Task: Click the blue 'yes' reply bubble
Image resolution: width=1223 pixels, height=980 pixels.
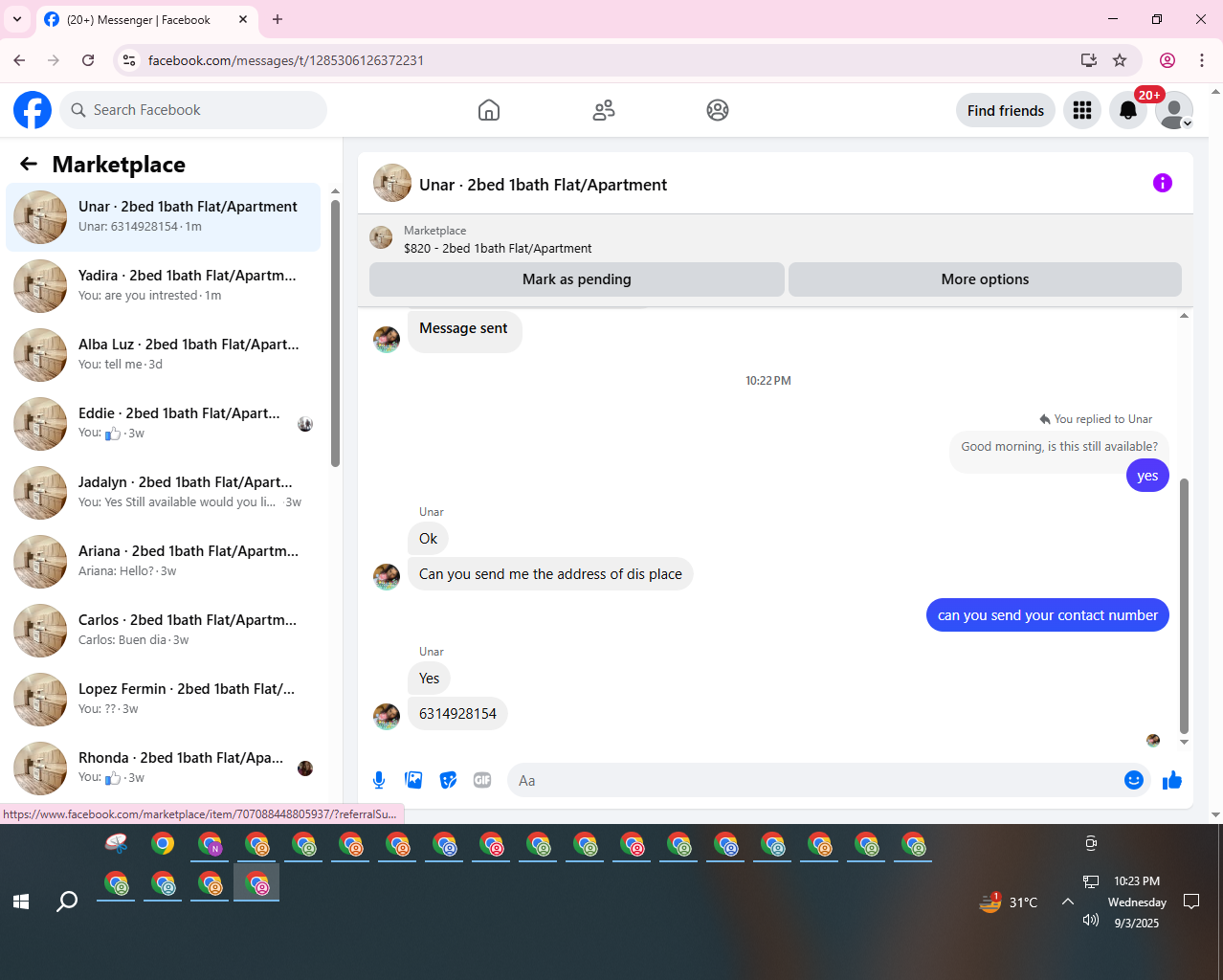Action: coord(1147,476)
